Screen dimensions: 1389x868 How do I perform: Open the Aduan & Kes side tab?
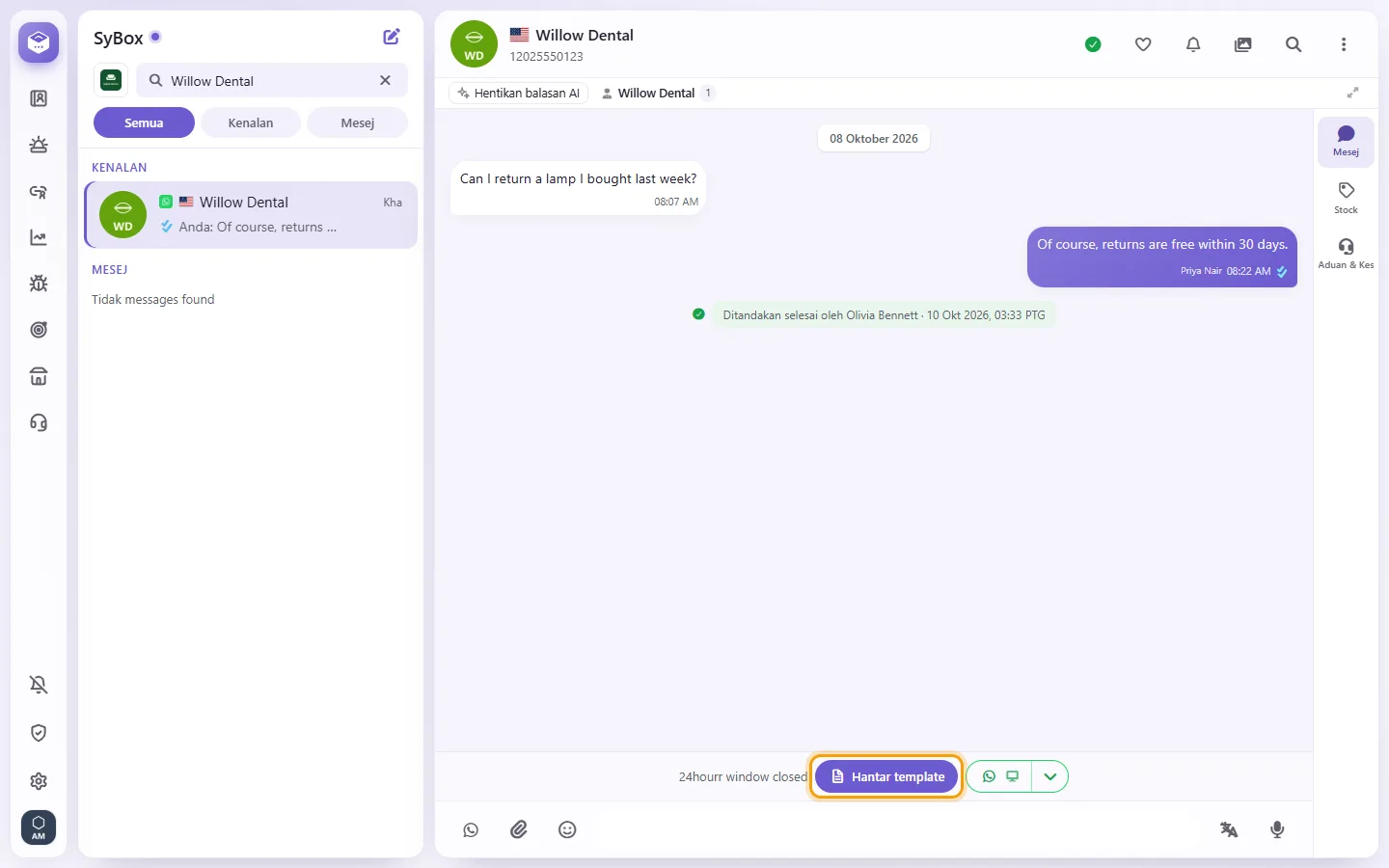pyautogui.click(x=1347, y=254)
